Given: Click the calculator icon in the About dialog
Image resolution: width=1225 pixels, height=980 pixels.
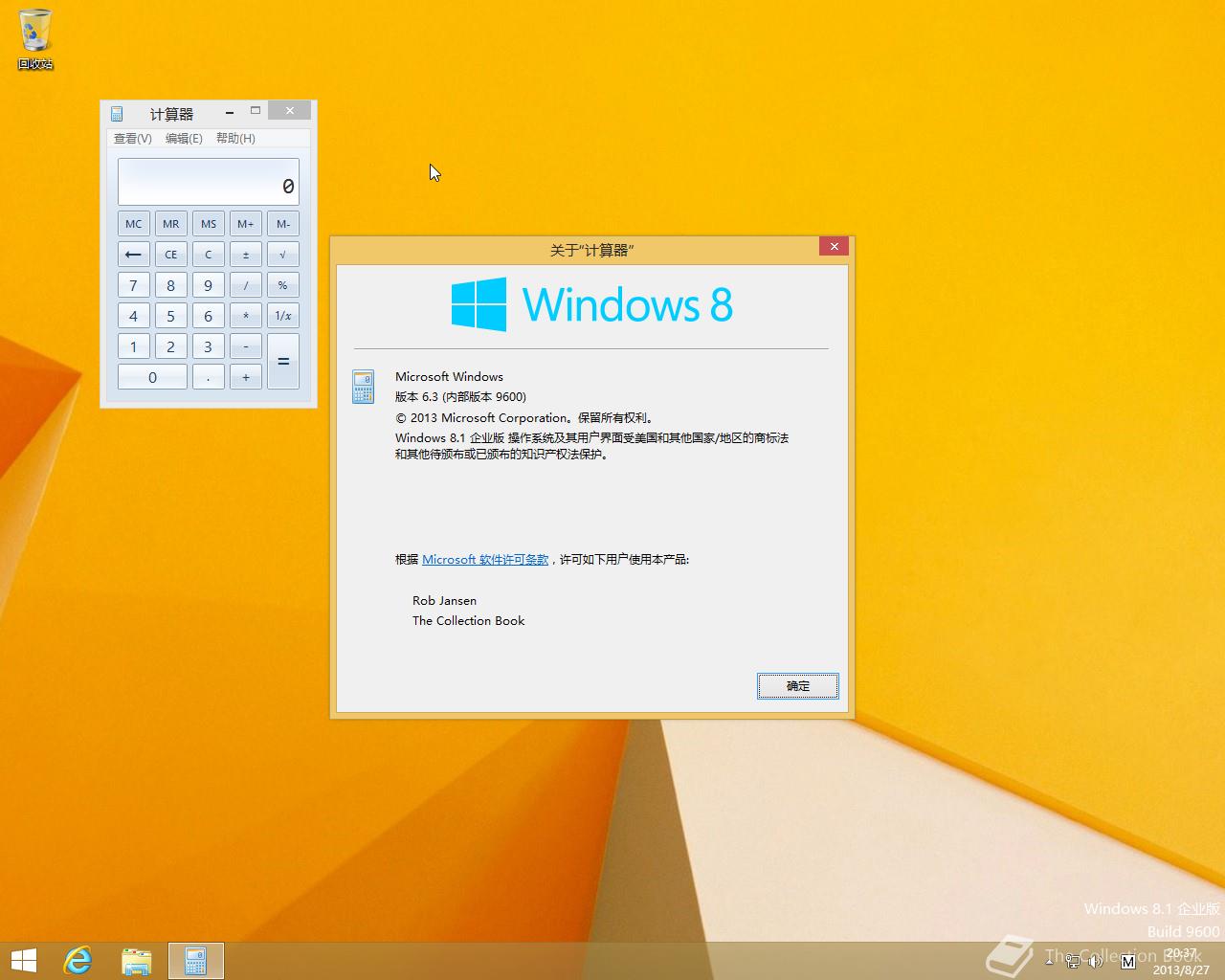Looking at the screenshot, I should pyautogui.click(x=363, y=388).
